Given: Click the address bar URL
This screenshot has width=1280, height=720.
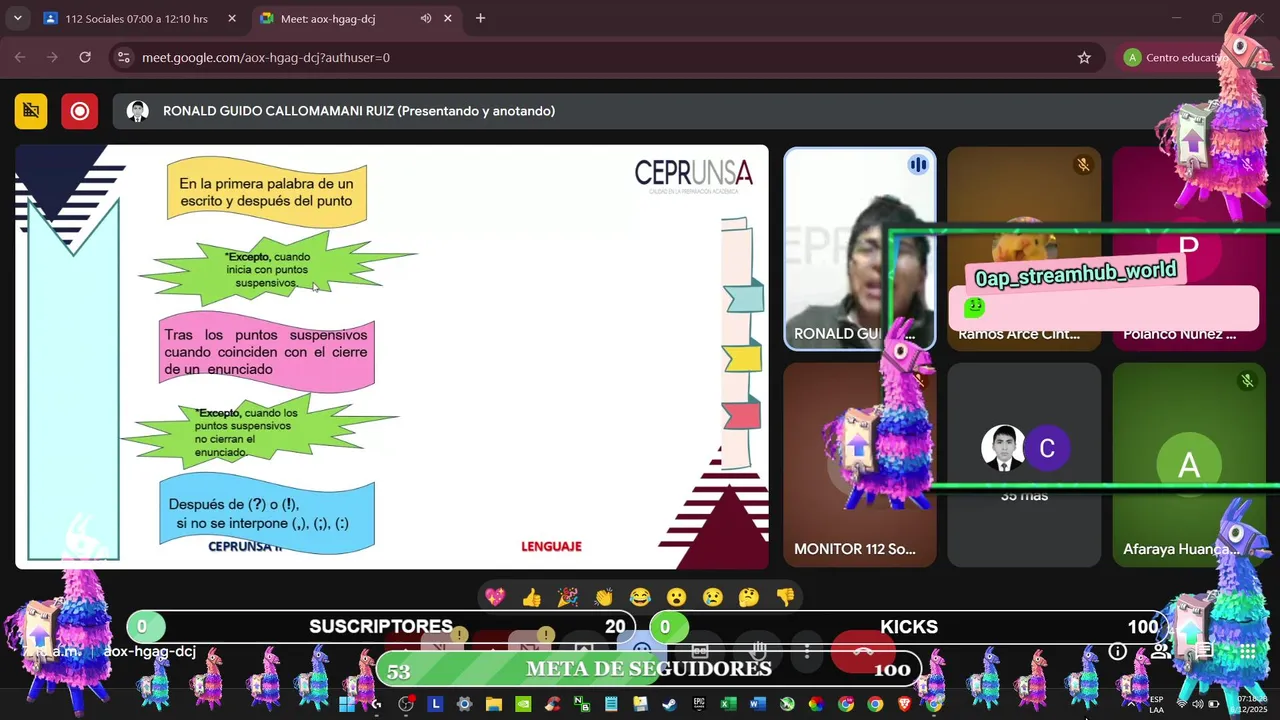Looking at the screenshot, I should [x=266, y=57].
